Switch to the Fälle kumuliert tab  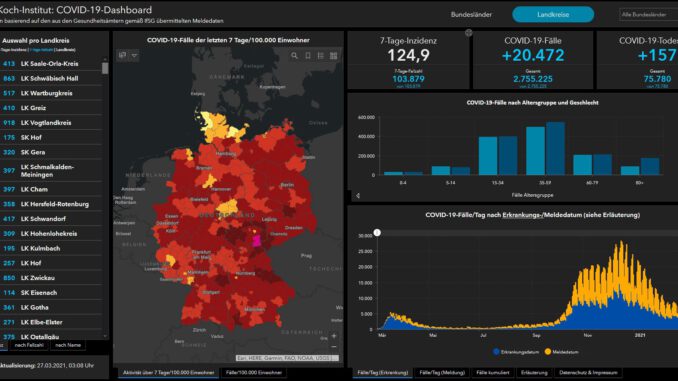[493, 372]
